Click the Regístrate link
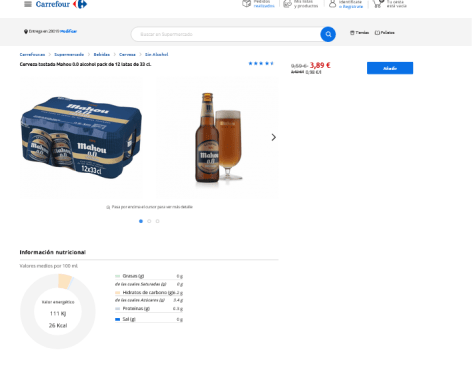475x366 pixels. [351, 6]
